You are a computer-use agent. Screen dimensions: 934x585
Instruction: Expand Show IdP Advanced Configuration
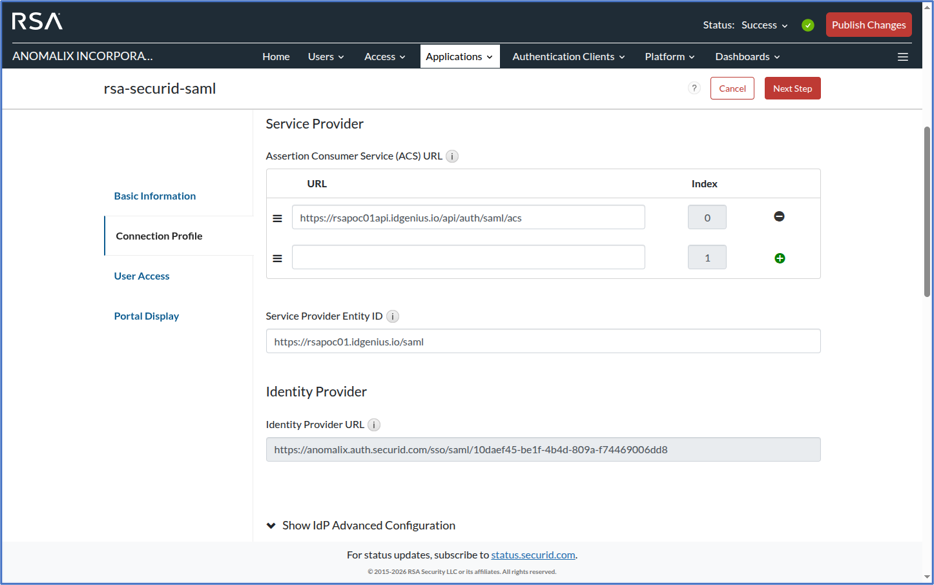point(361,525)
